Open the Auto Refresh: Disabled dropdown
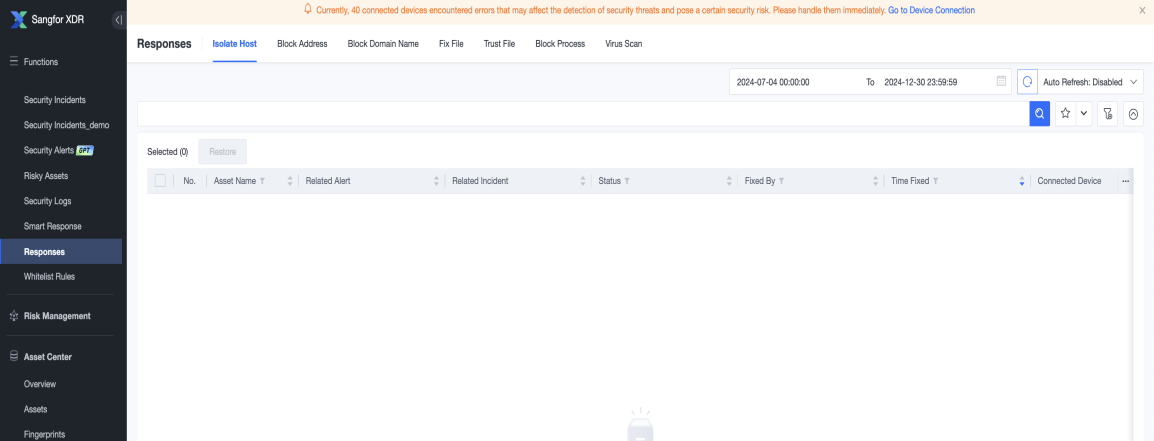Viewport: 1154px width, 441px height. click(1091, 82)
